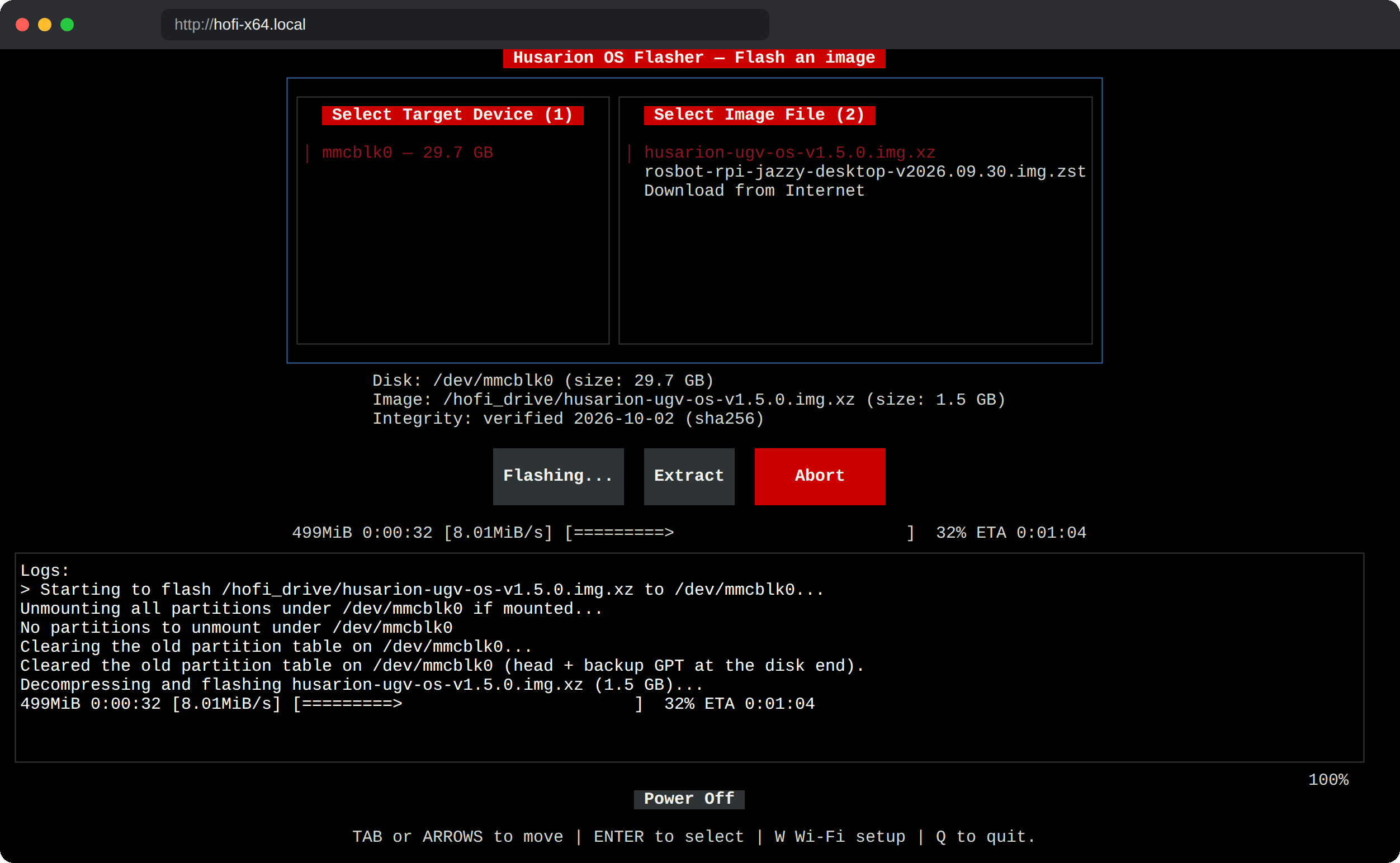Click the Integrity: verified 2026-10-02 line

[568, 419]
